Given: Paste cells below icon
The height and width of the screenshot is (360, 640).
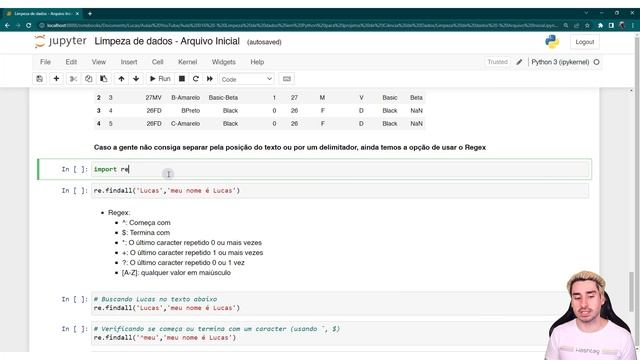Looking at the screenshot, I should pyautogui.click(x=104, y=79).
